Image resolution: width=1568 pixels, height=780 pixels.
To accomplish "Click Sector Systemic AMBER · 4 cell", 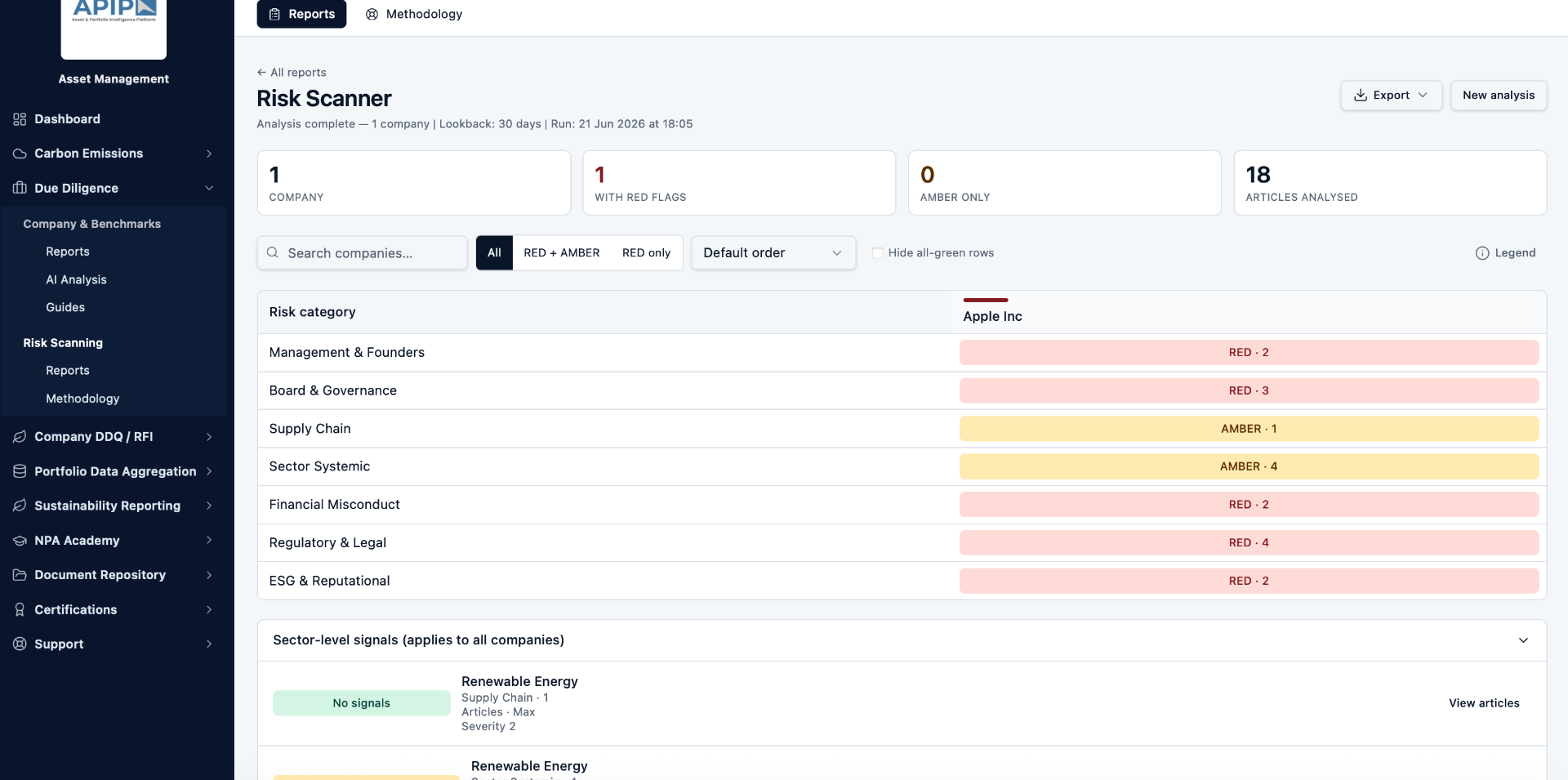I will (x=1249, y=466).
